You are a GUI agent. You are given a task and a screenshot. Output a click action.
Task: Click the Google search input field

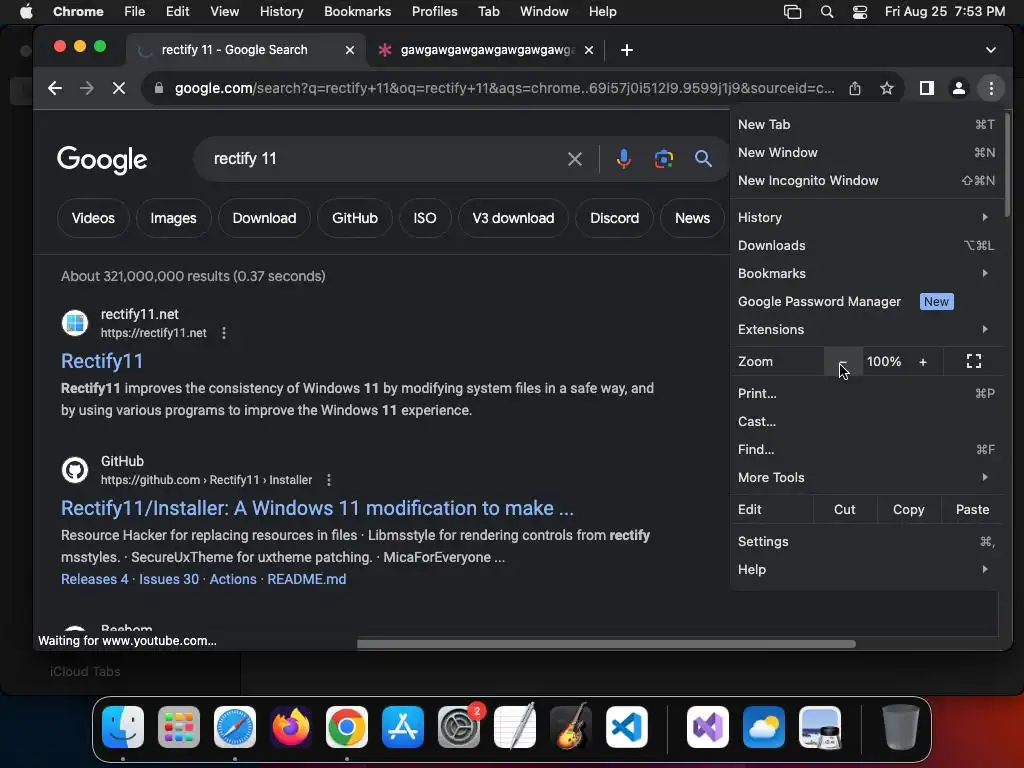coord(385,159)
